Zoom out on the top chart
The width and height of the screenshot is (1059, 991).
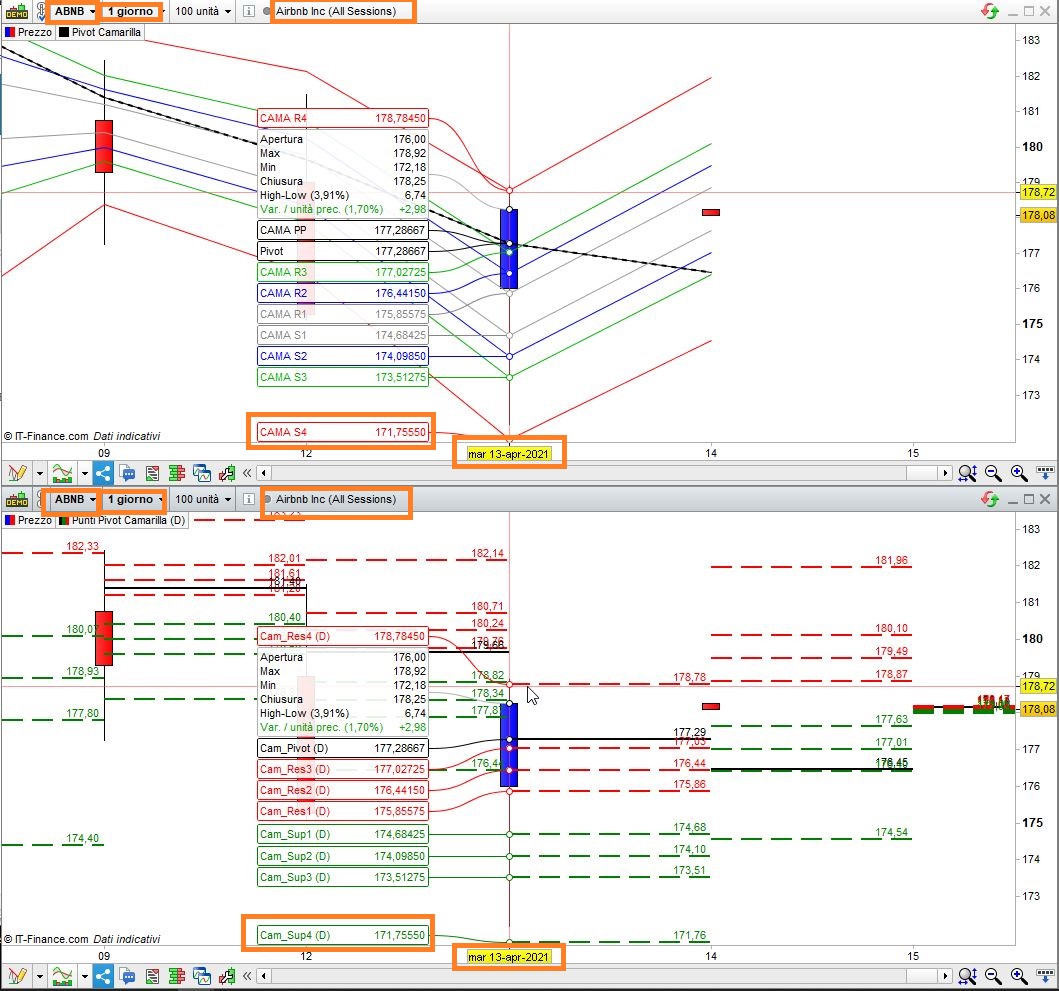tap(993, 473)
